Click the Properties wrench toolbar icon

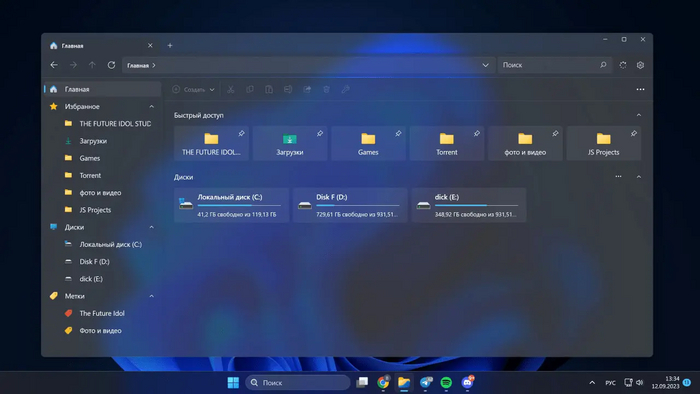tap(346, 90)
